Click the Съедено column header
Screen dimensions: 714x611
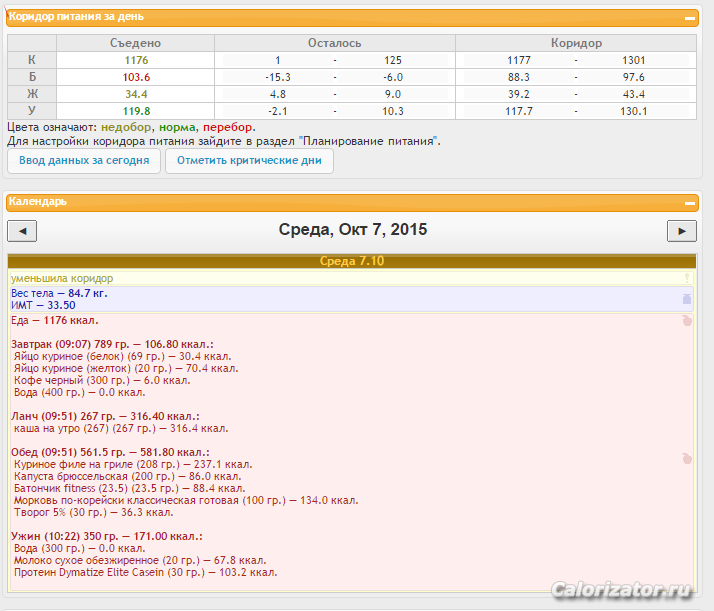pyautogui.click(x=135, y=44)
